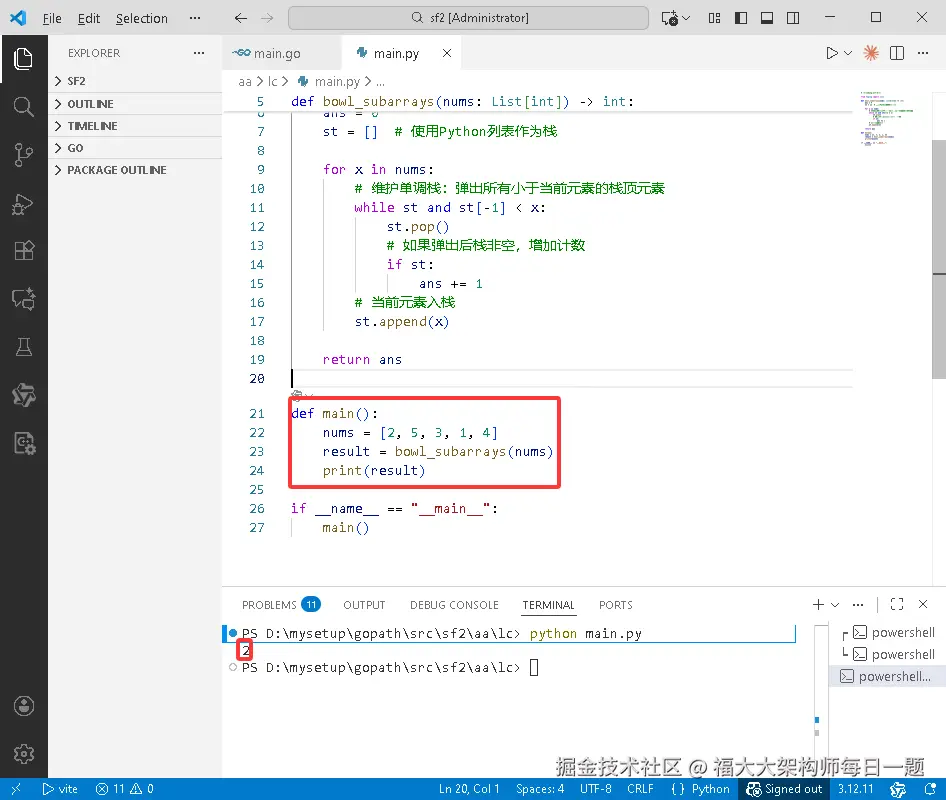Select Python interpreter 3.12.11
Image resolution: width=946 pixels, height=800 pixels.
pyautogui.click(x=855, y=789)
